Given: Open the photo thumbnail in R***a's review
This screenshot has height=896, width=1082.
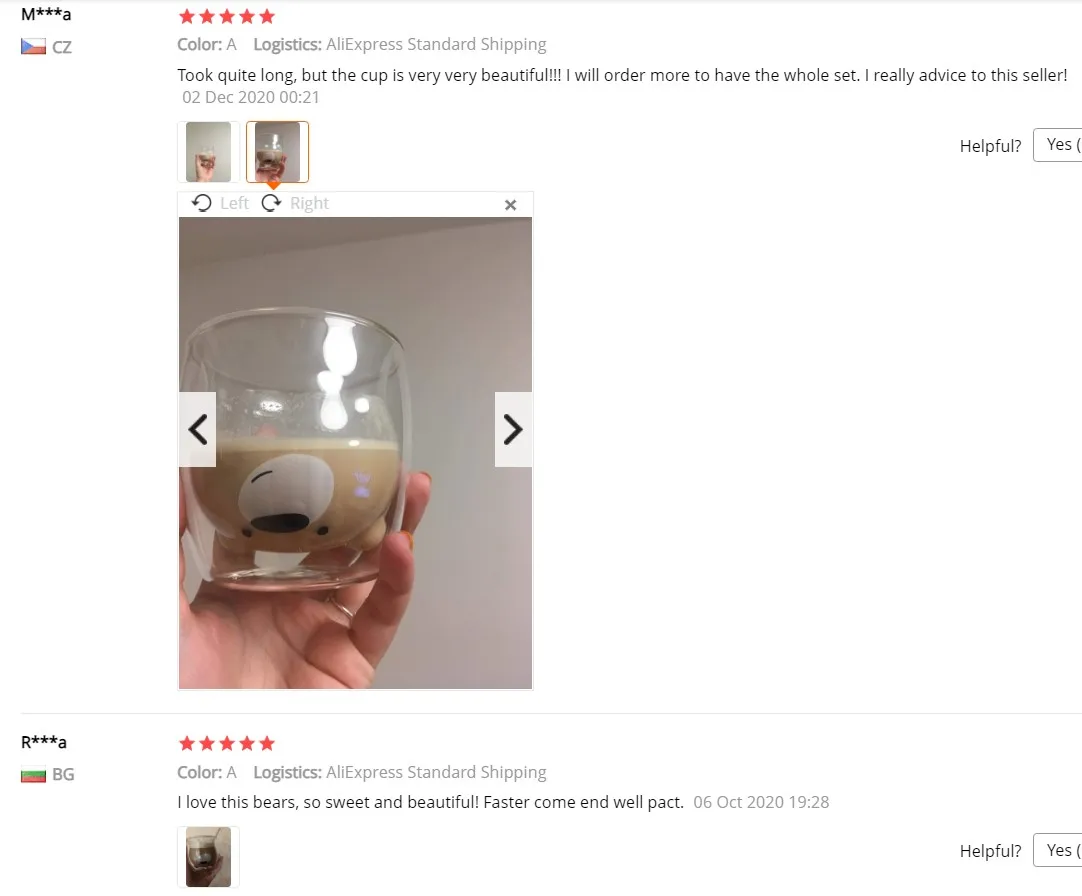Looking at the screenshot, I should [208, 857].
